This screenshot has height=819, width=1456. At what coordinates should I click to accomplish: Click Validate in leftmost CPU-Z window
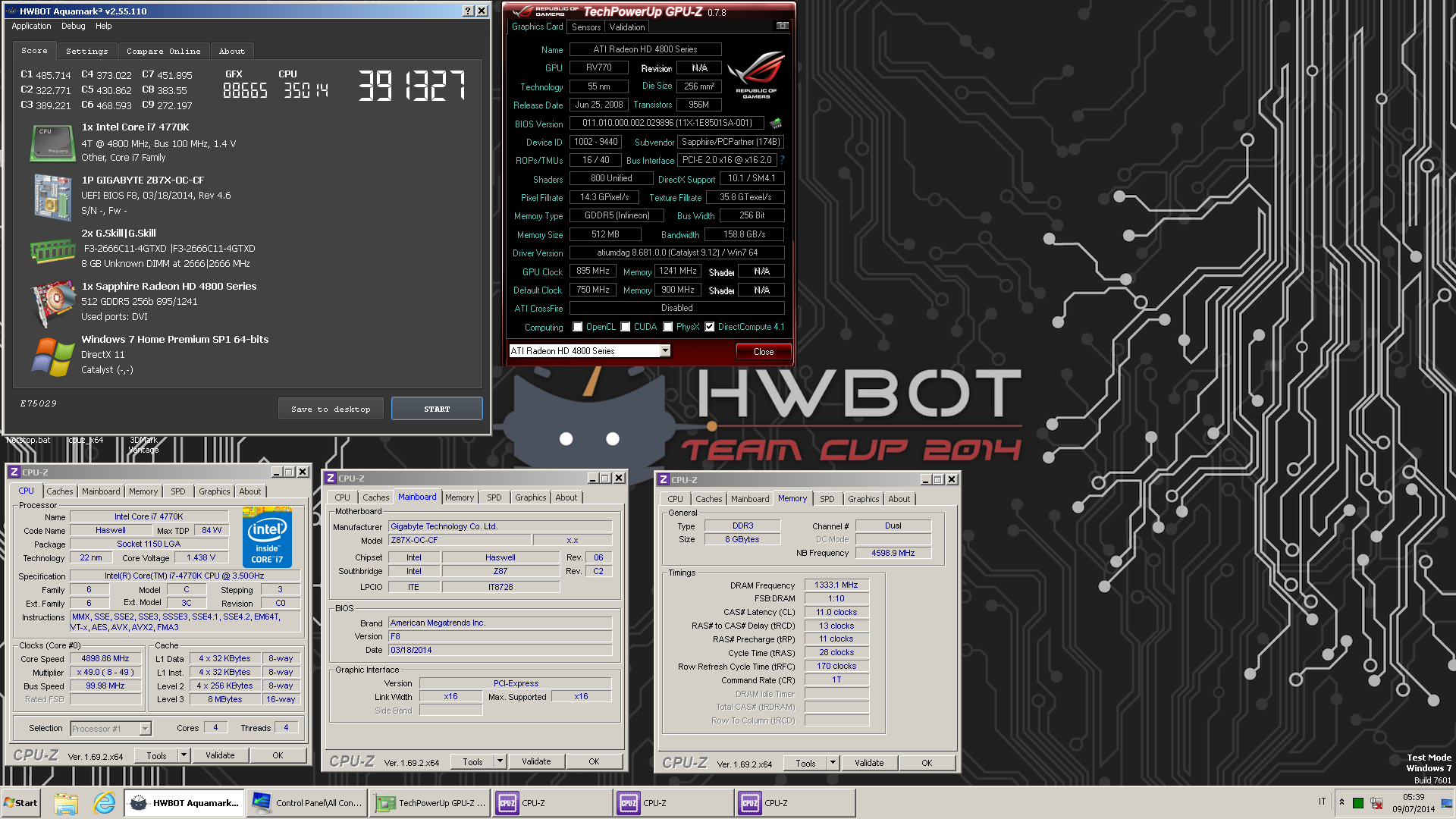(220, 755)
